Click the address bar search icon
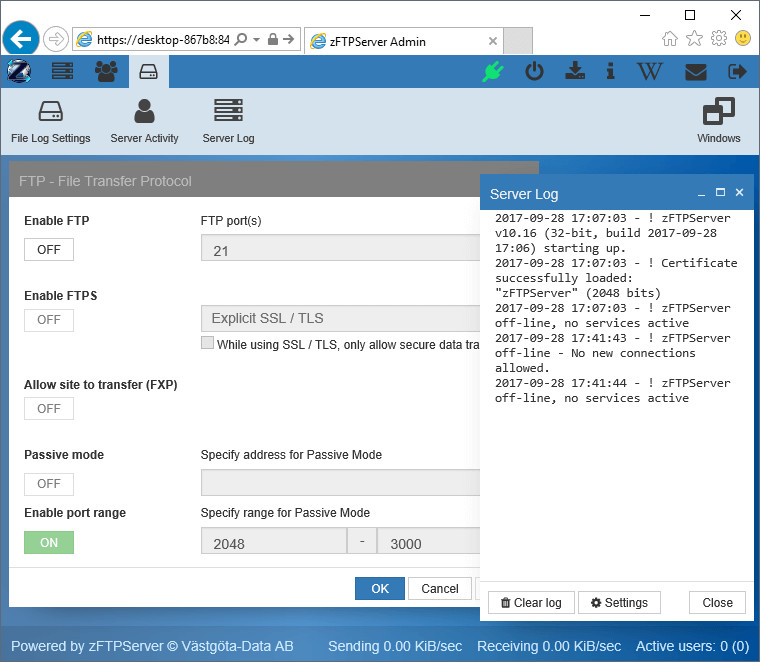Screen dimensions: 760x662 pyautogui.click(x=241, y=39)
